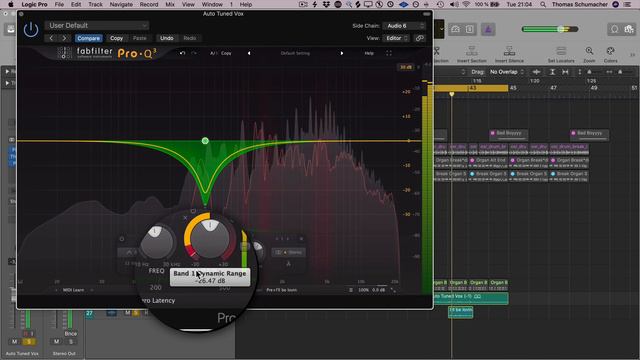
Task: Click the Undo button in plugin header
Action: (x=167, y=38)
